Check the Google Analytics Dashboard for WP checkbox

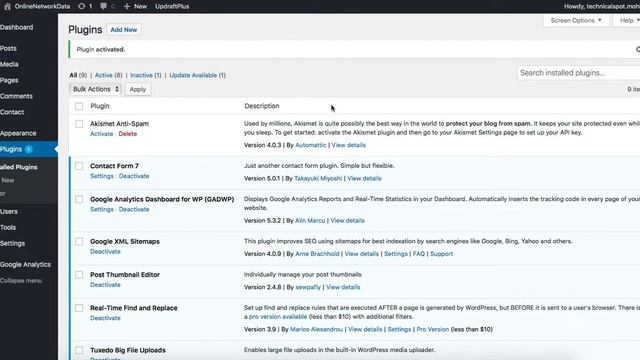point(79,199)
